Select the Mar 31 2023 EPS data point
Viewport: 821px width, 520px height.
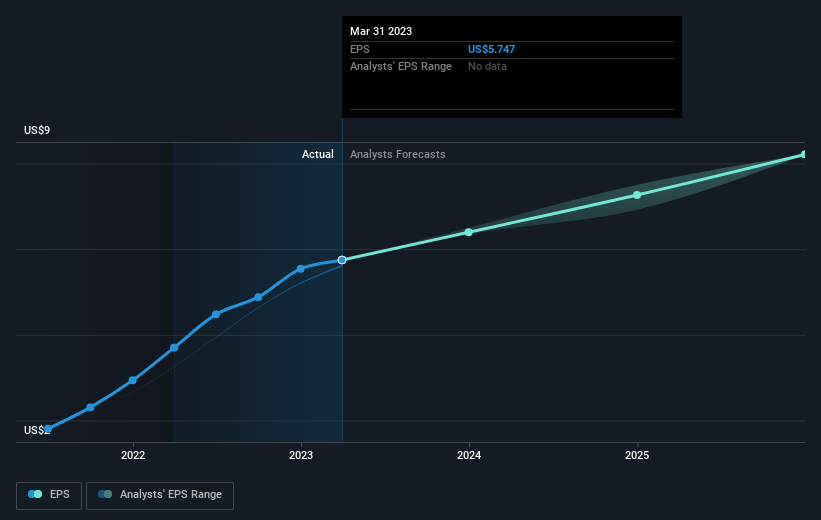(x=342, y=260)
